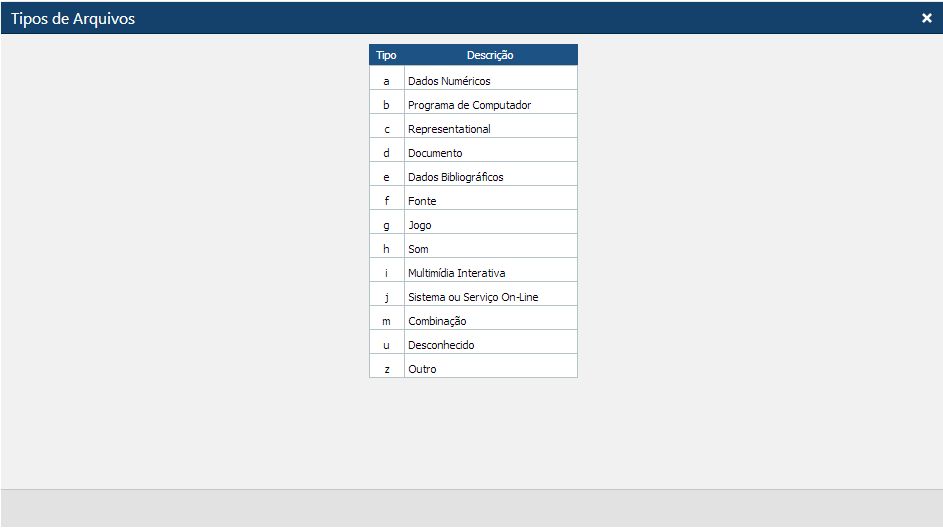Select the Combinação row
This screenshot has height=530, width=943.
(437, 321)
